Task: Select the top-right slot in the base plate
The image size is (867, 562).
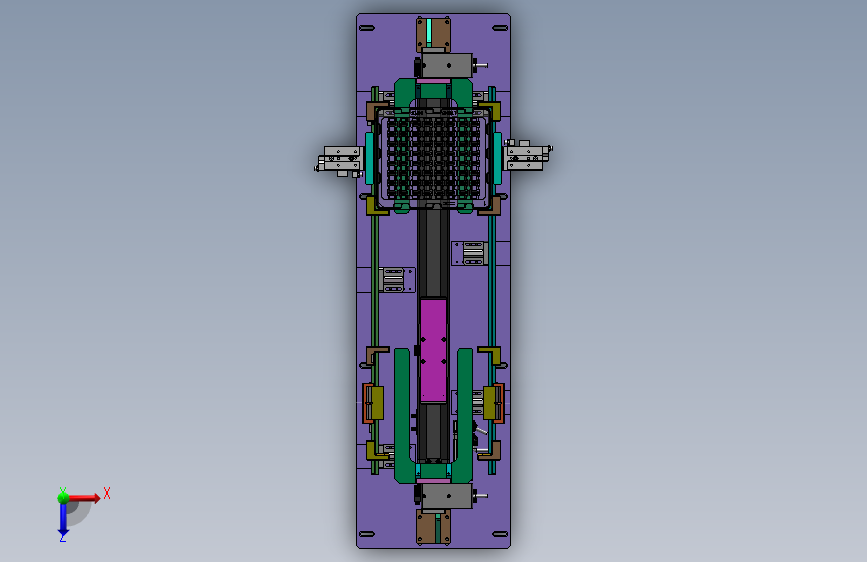Action: (x=500, y=28)
